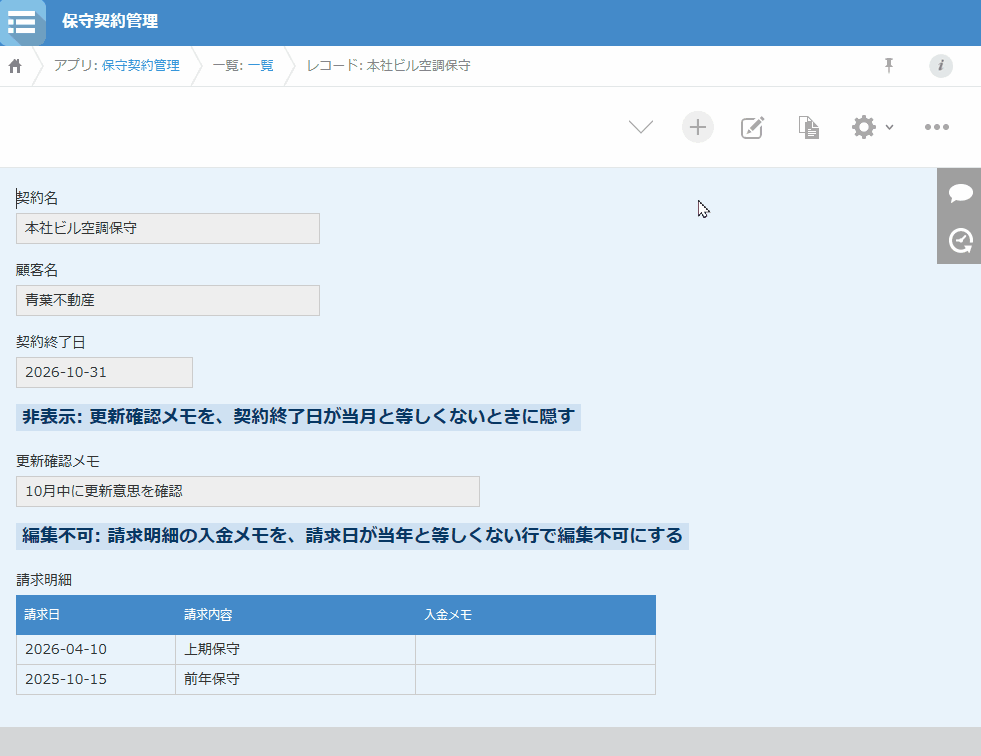Select the 契約終了日 value 2026-10-31
981x756 pixels.
click(104, 372)
